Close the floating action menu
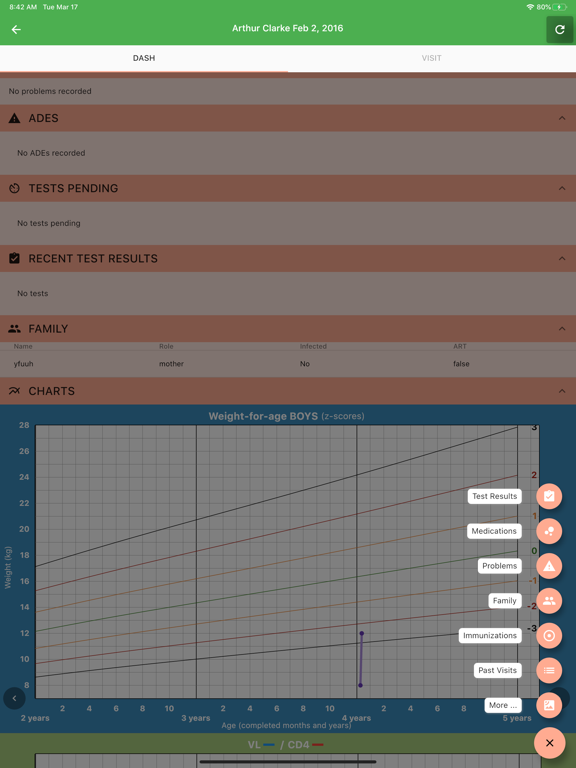The height and width of the screenshot is (768, 576). click(x=550, y=743)
